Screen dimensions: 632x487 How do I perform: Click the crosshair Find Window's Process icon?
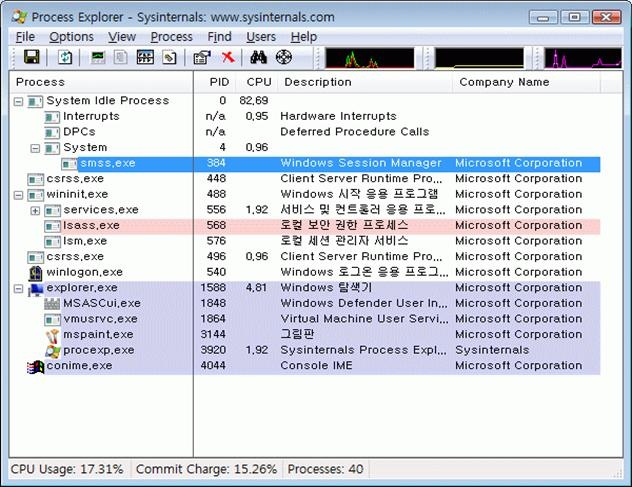coord(284,57)
